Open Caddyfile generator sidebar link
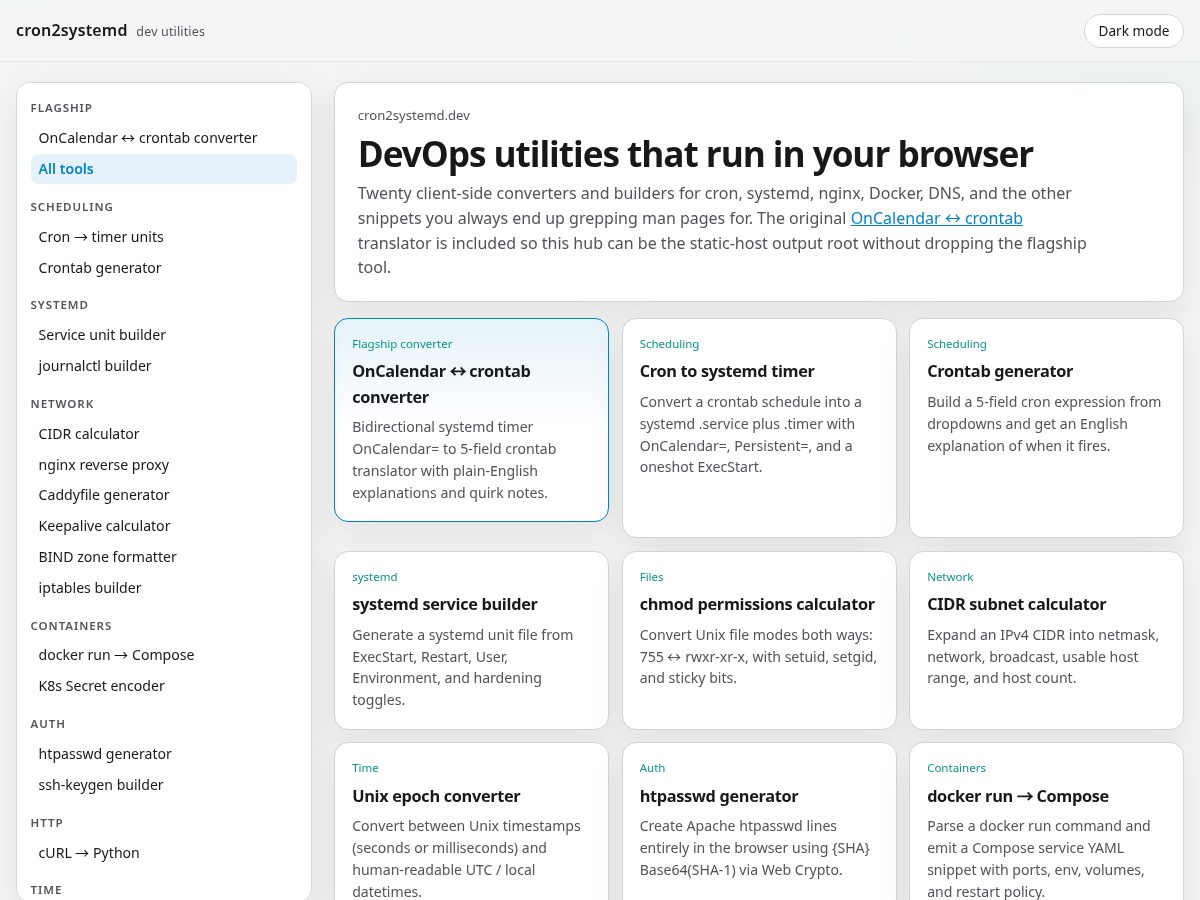1200x900 pixels. click(x=164, y=495)
